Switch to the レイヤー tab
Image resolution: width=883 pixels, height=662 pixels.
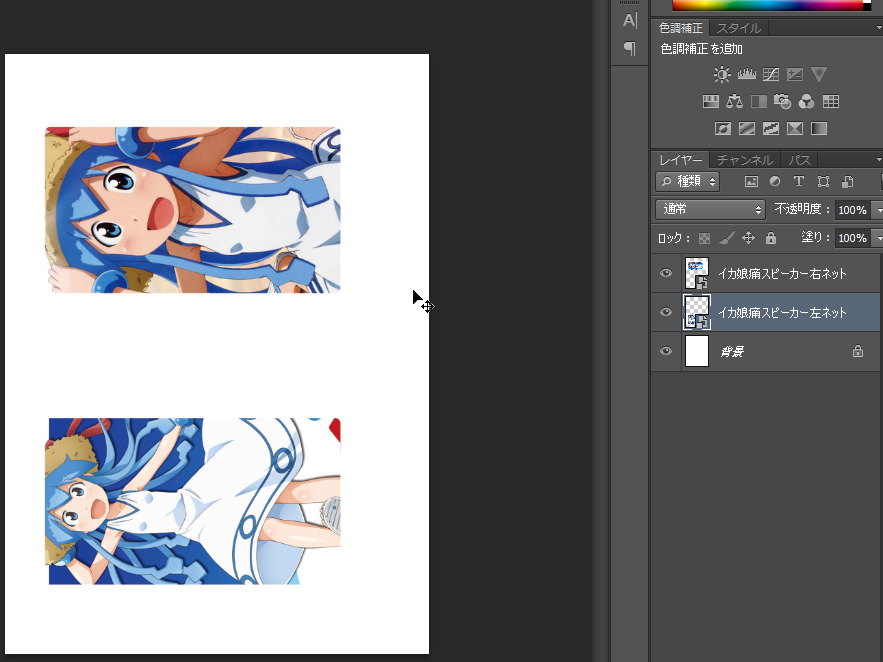[x=680, y=160]
